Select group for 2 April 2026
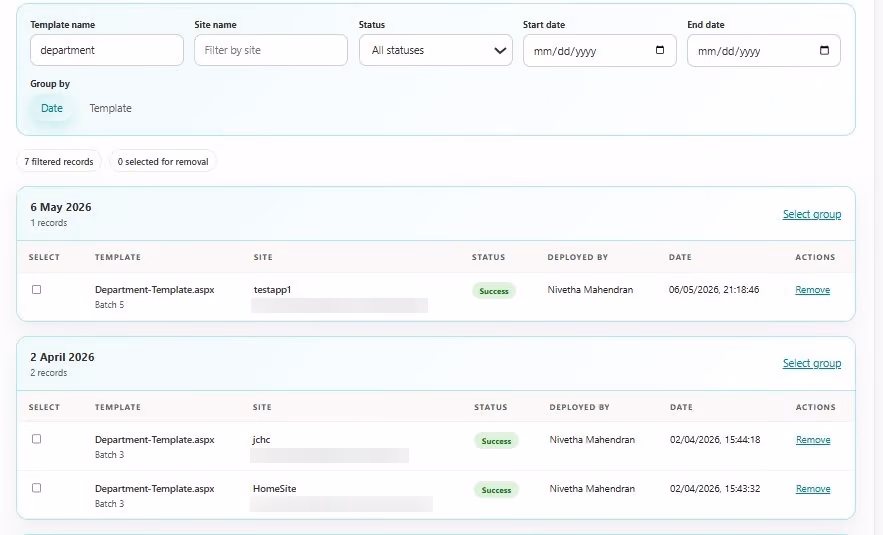This screenshot has width=883, height=535. click(811, 363)
